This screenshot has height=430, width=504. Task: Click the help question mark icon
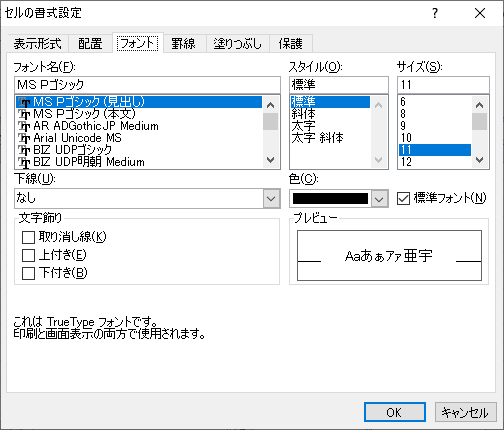pyautogui.click(x=435, y=13)
